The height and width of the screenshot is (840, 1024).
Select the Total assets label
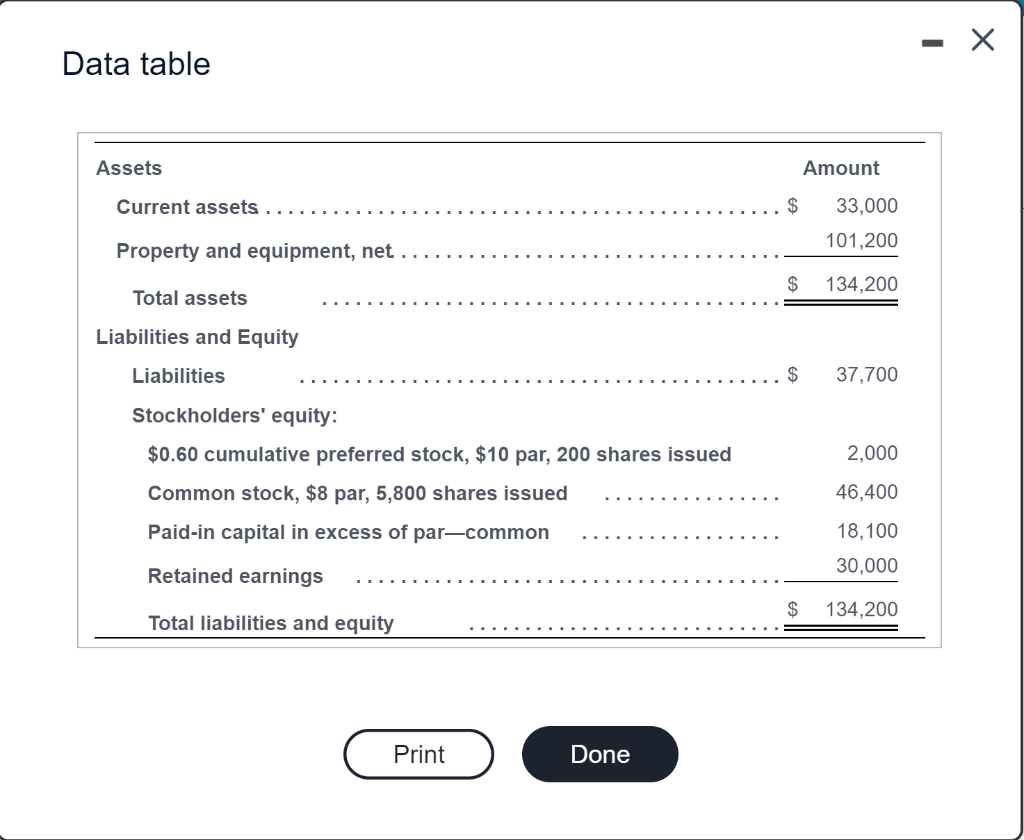(x=190, y=298)
